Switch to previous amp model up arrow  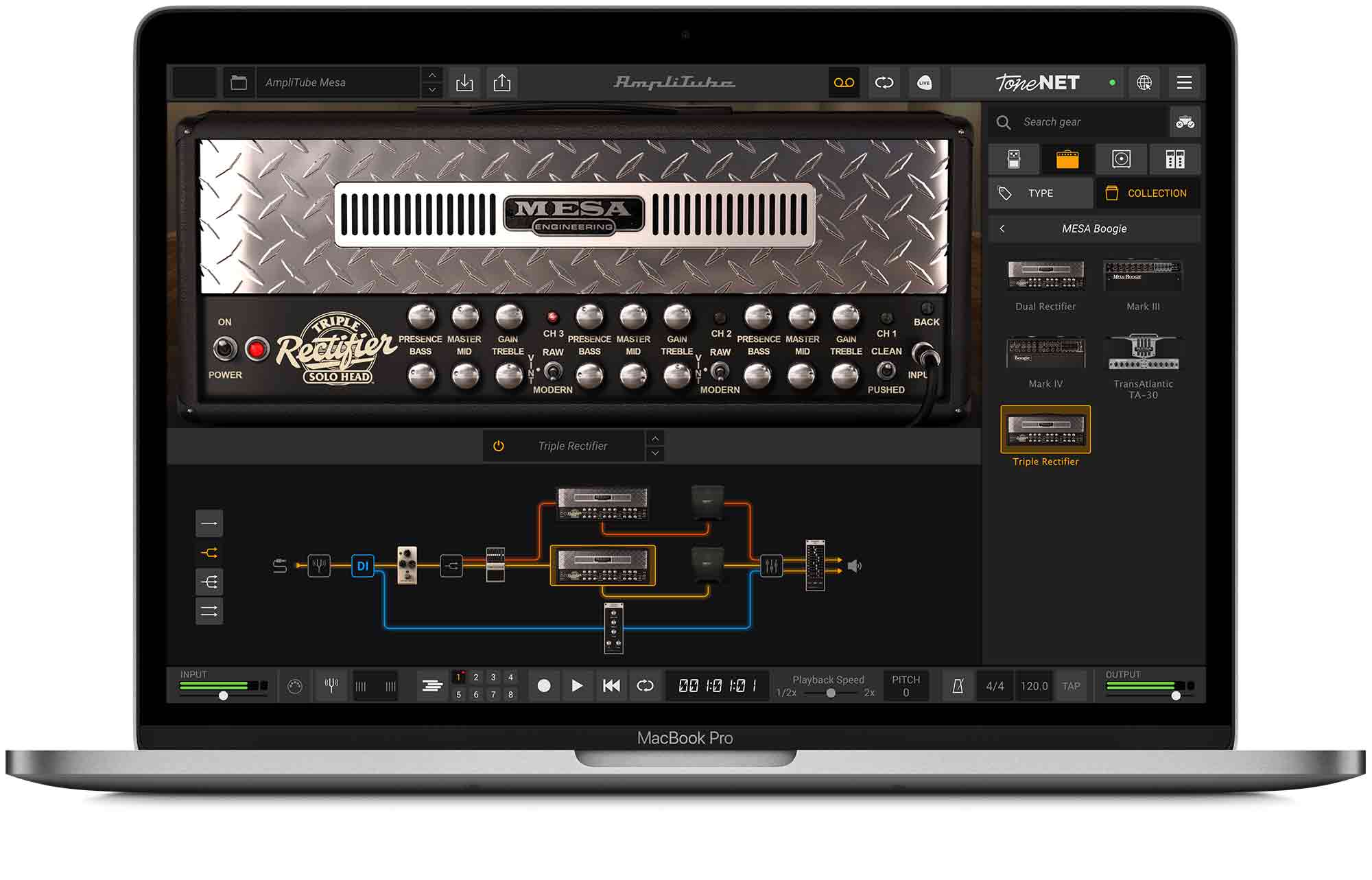click(655, 438)
